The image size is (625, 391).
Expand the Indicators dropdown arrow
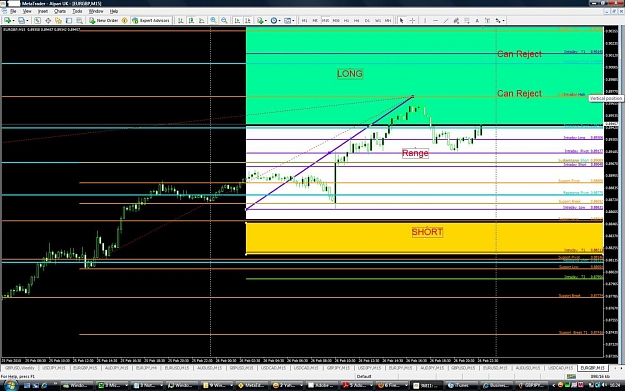[266, 20]
